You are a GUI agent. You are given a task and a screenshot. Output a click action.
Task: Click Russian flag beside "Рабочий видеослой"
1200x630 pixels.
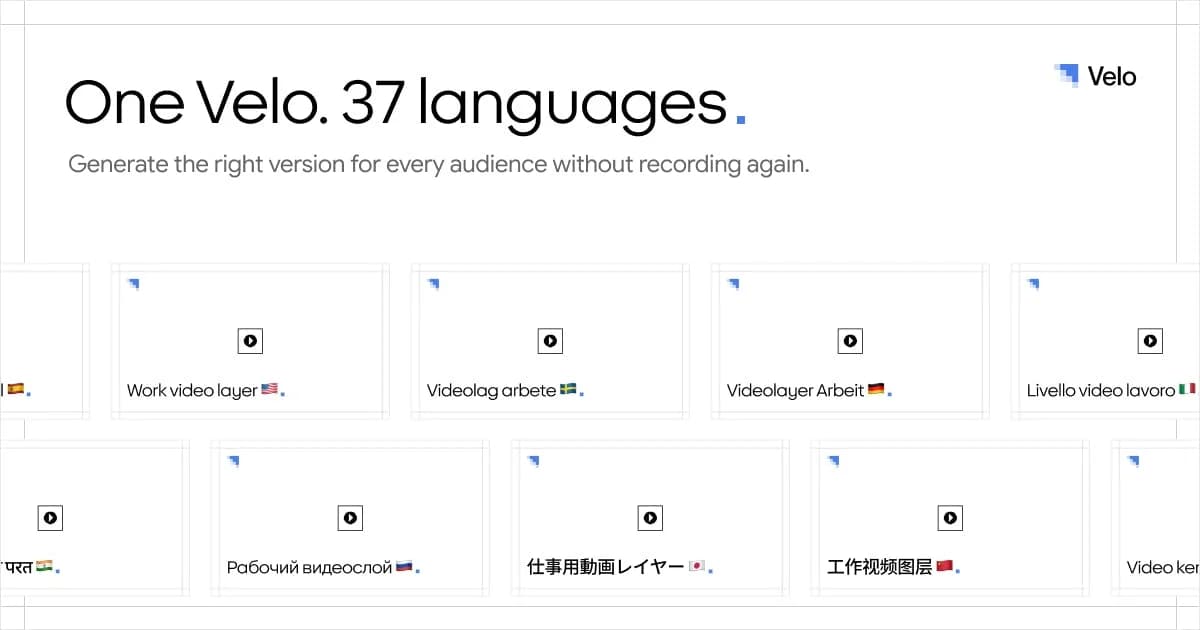pyautogui.click(x=404, y=567)
